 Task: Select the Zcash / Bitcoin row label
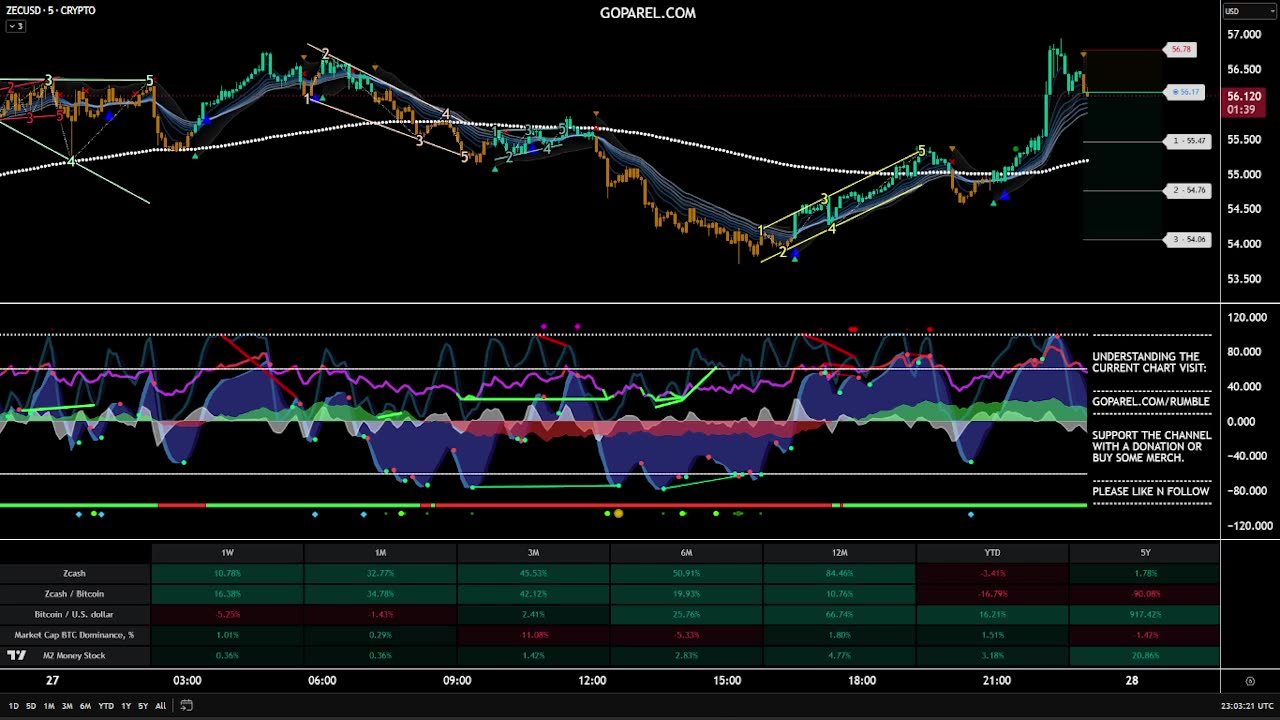tap(74, 594)
